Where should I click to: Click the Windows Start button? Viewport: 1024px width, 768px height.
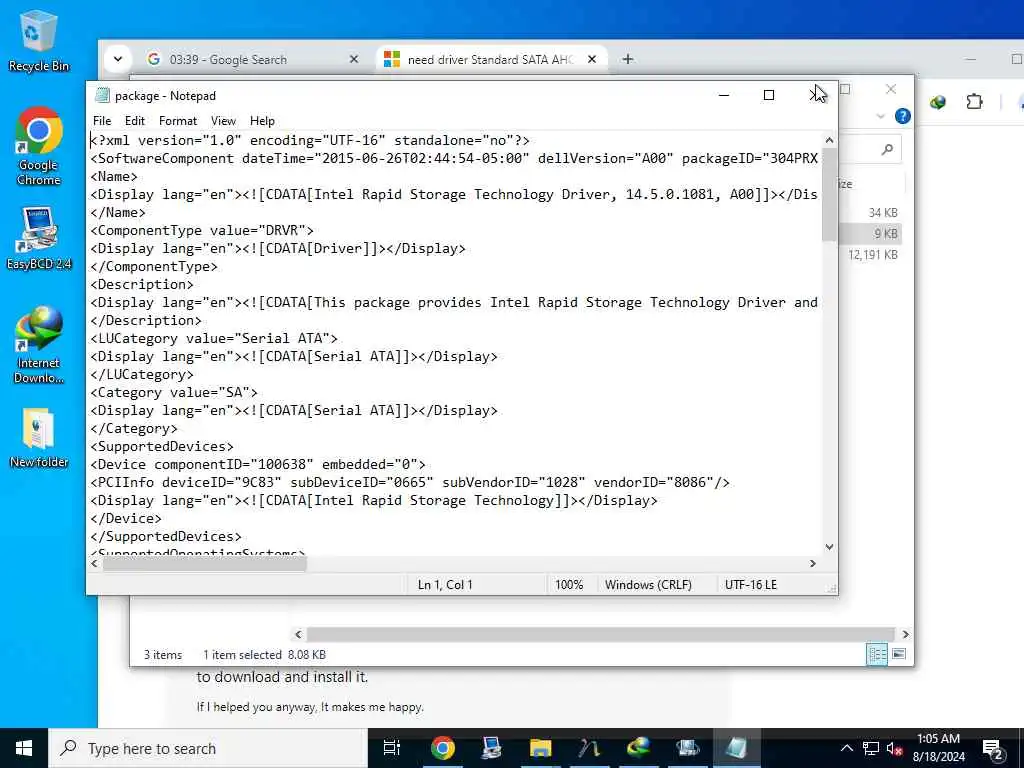point(24,748)
